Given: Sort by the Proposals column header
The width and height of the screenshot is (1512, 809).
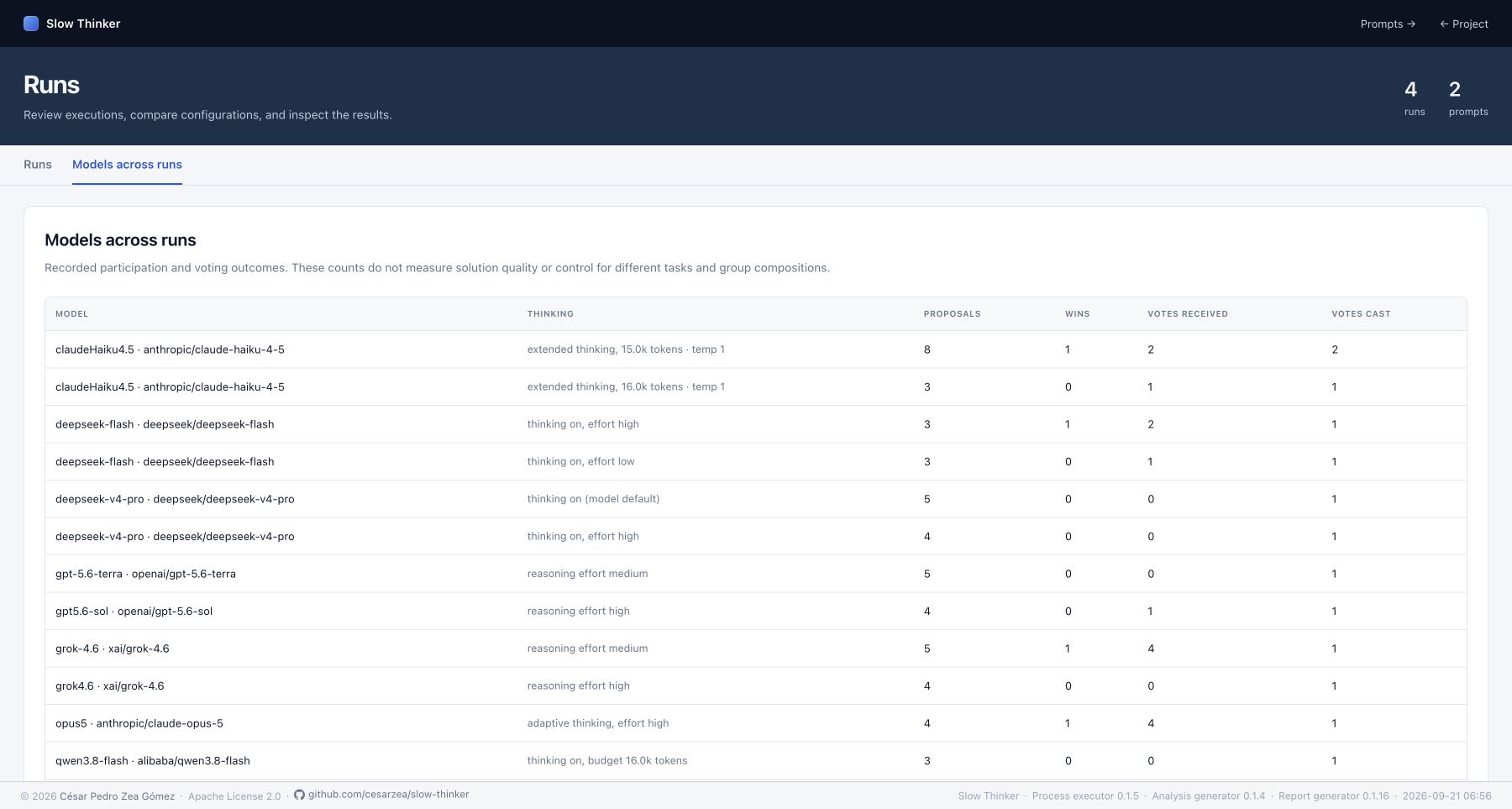Looking at the screenshot, I should 953,314.
